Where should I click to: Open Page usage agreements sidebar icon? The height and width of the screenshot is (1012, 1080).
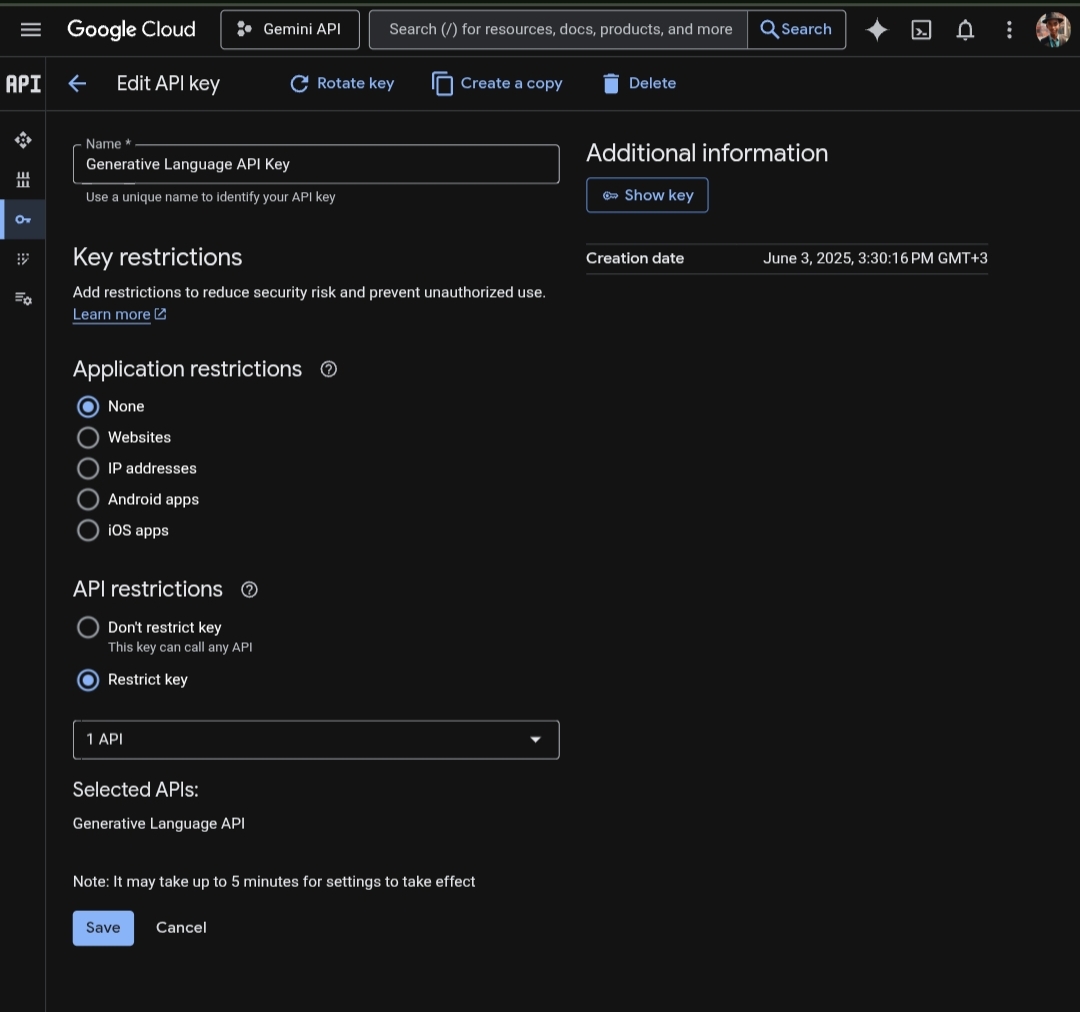click(x=23, y=298)
